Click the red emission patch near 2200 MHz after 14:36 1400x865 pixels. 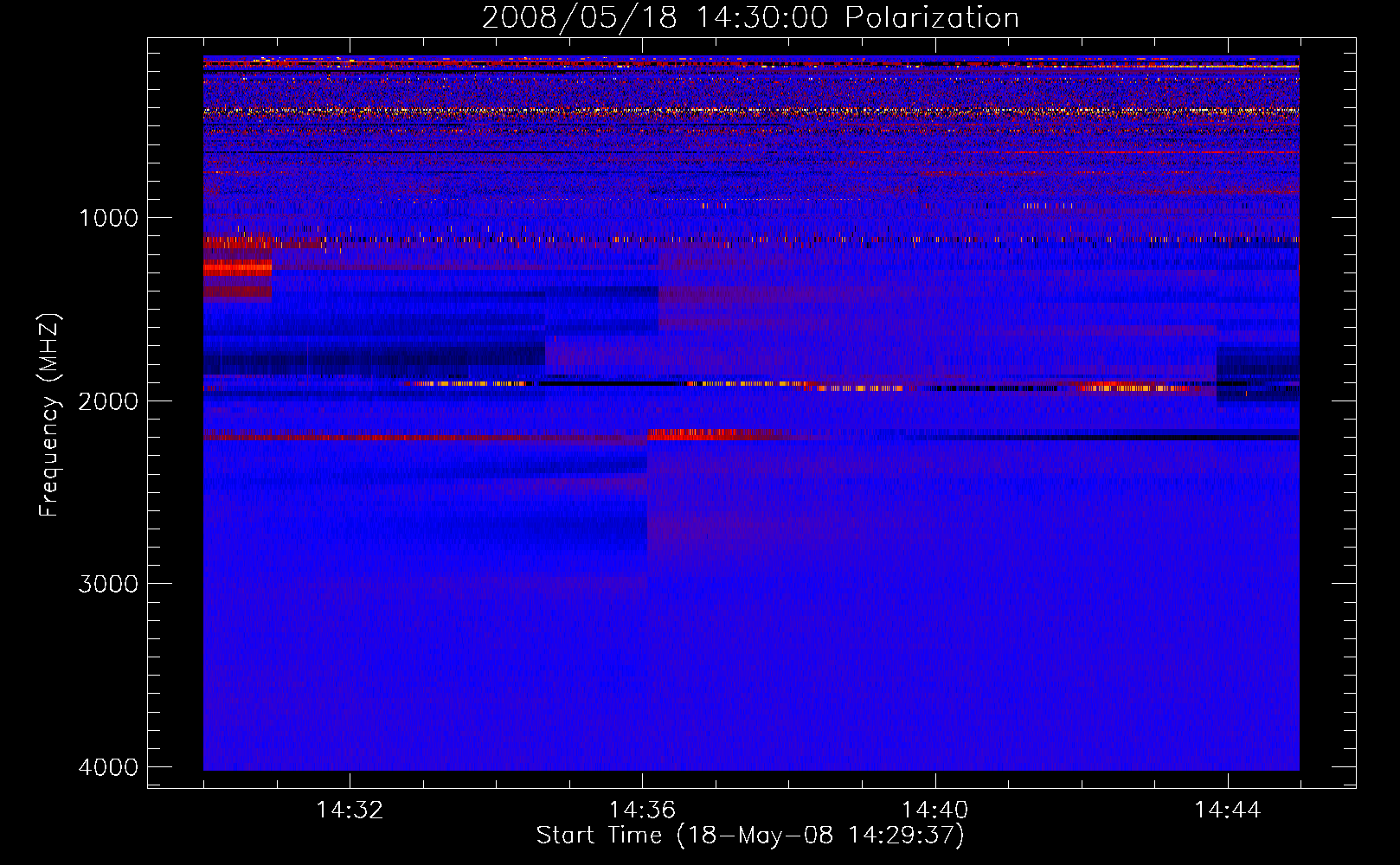click(x=710, y=435)
